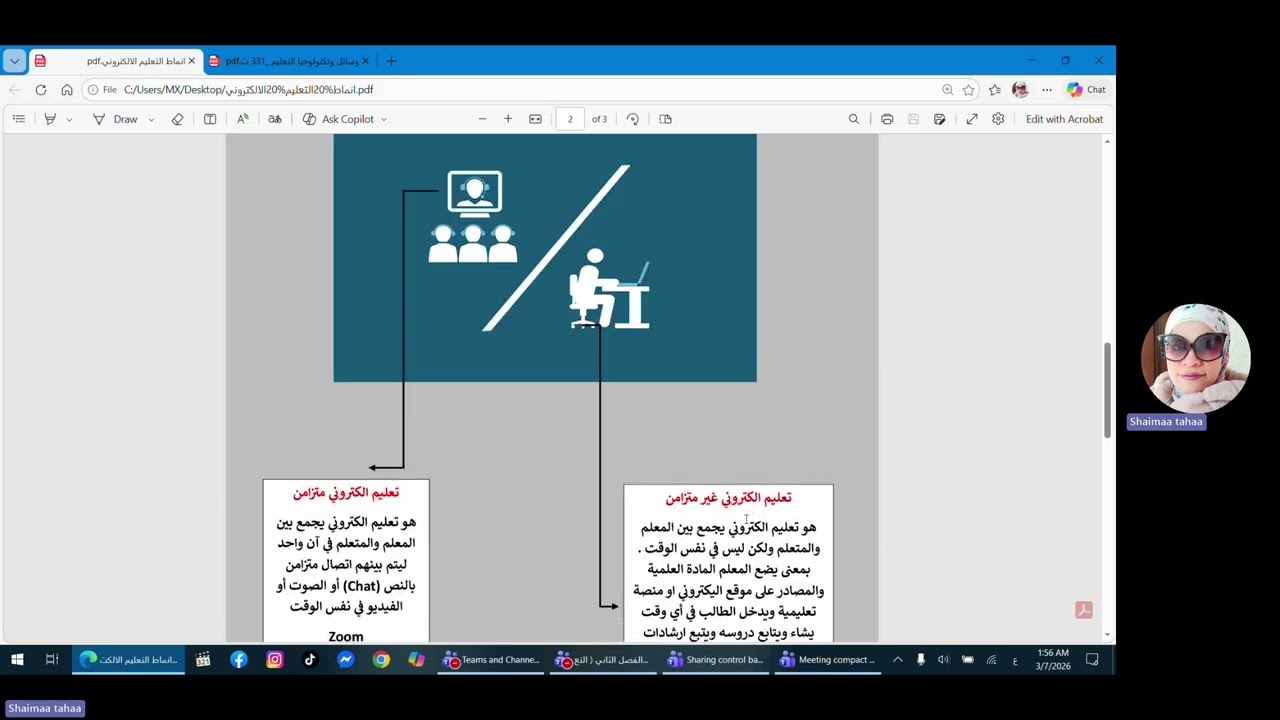Click the zoom magnifier in address bar

[x=947, y=90]
